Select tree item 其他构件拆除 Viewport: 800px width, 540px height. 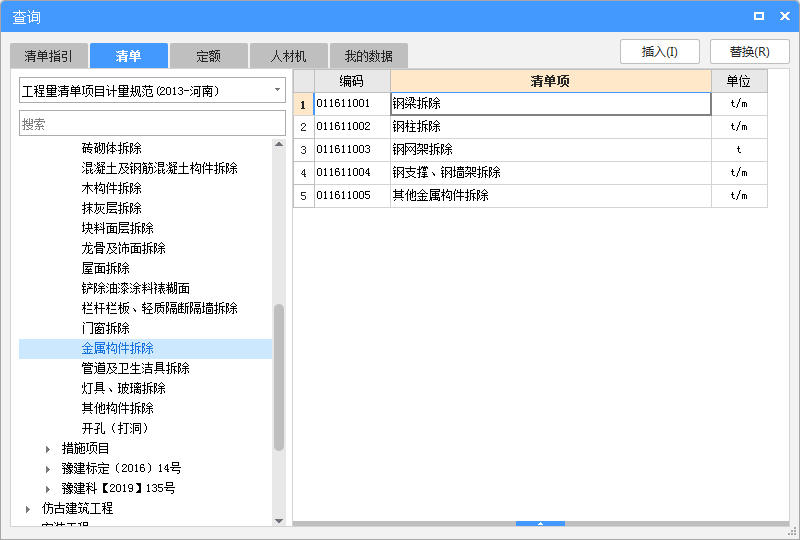tap(118, 408)
